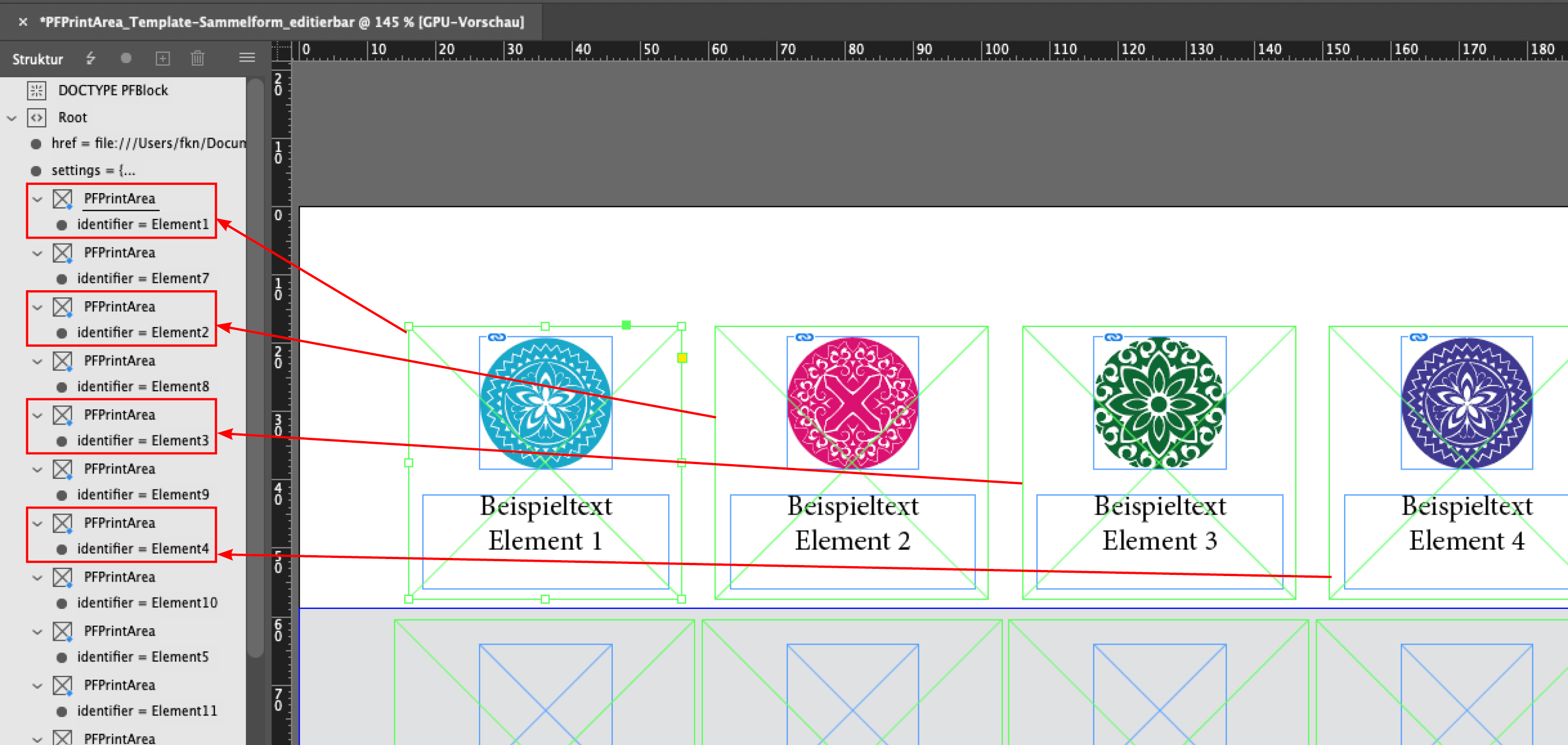Screen dimensions: 1568x745
Task: Collapse the PFPrintArea with identifier Element1
Action: coord(38,199)
